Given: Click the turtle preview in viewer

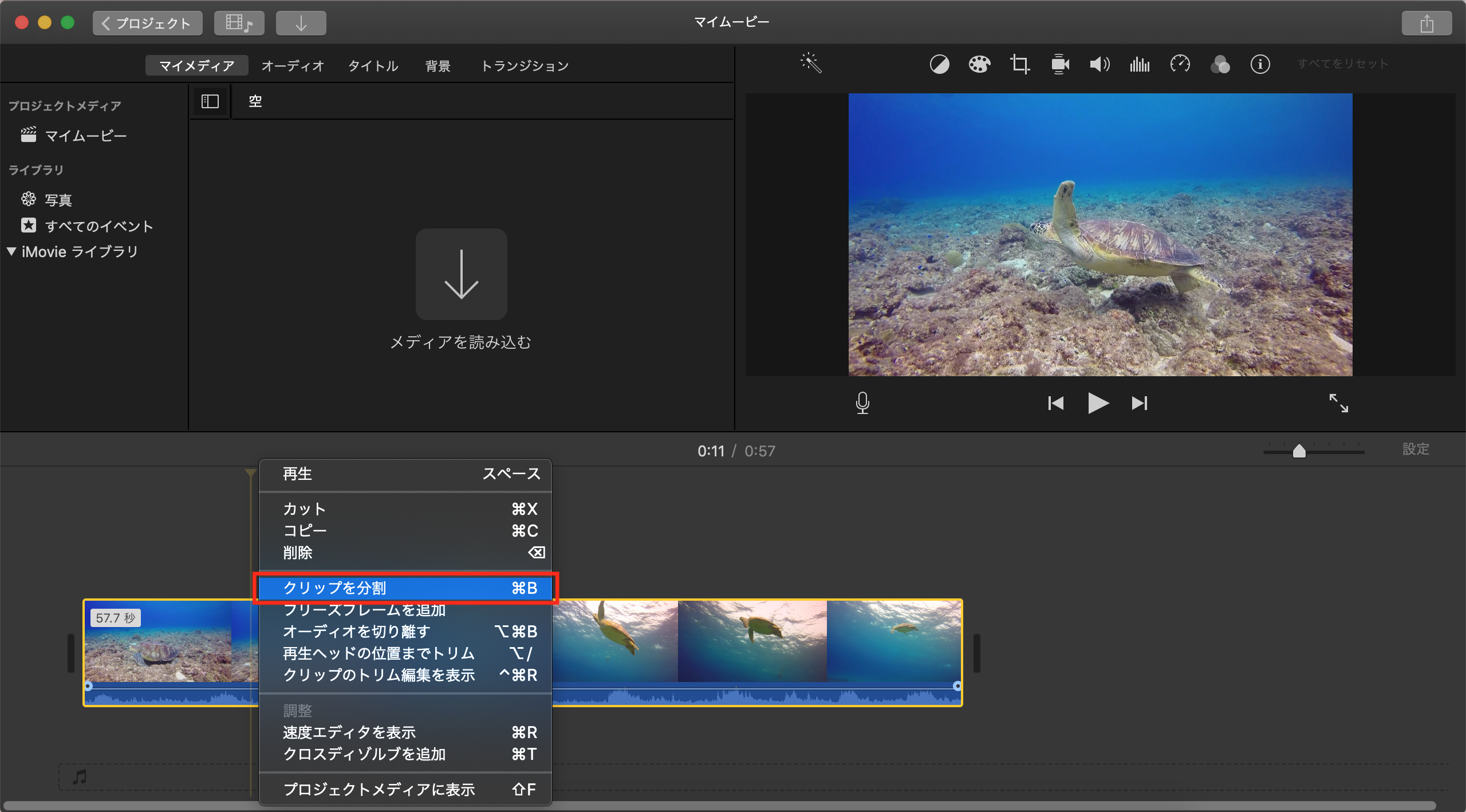Looking at the screenshot, I should pyautogui.click(x=1100, y=235).
